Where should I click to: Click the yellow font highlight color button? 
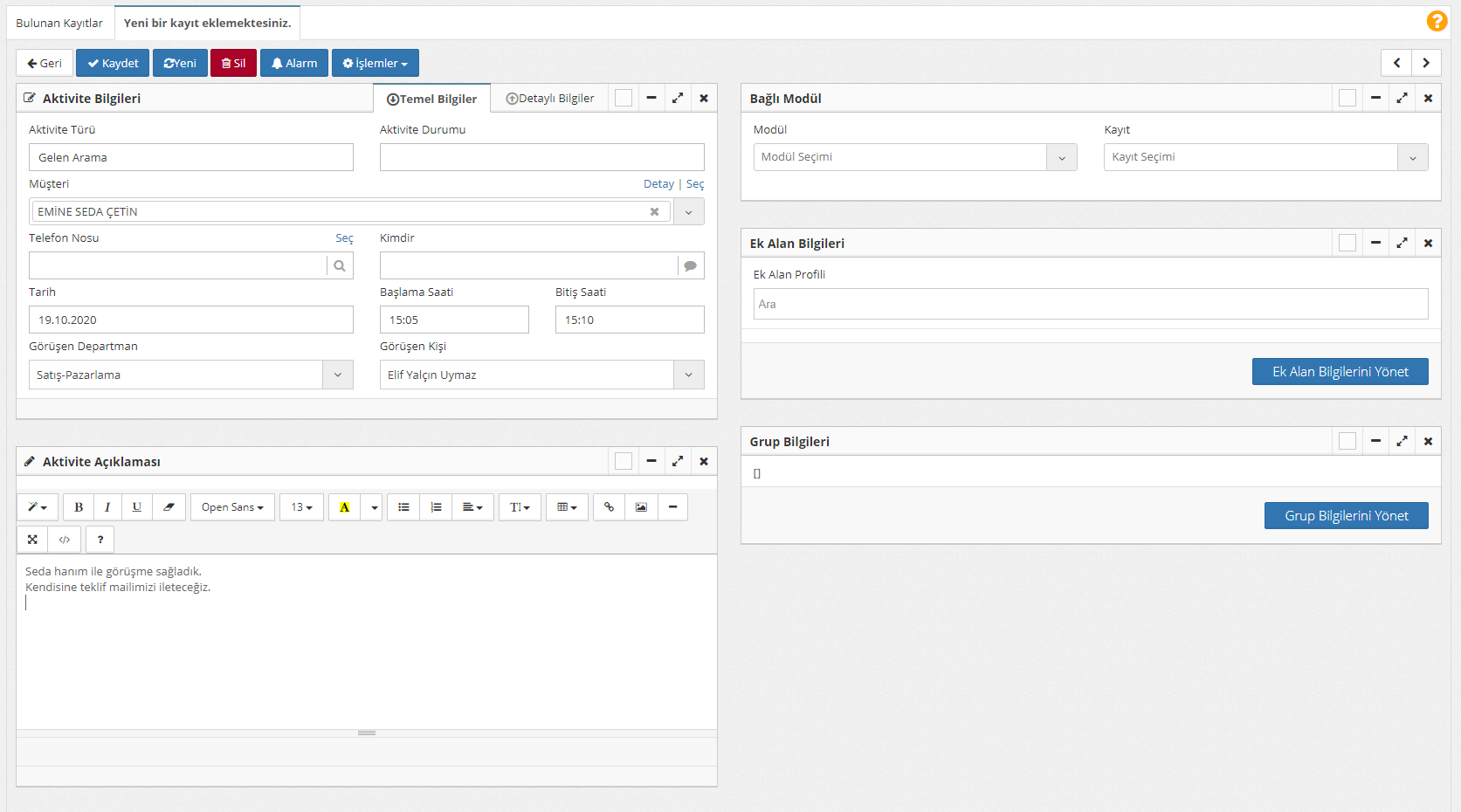344,507
